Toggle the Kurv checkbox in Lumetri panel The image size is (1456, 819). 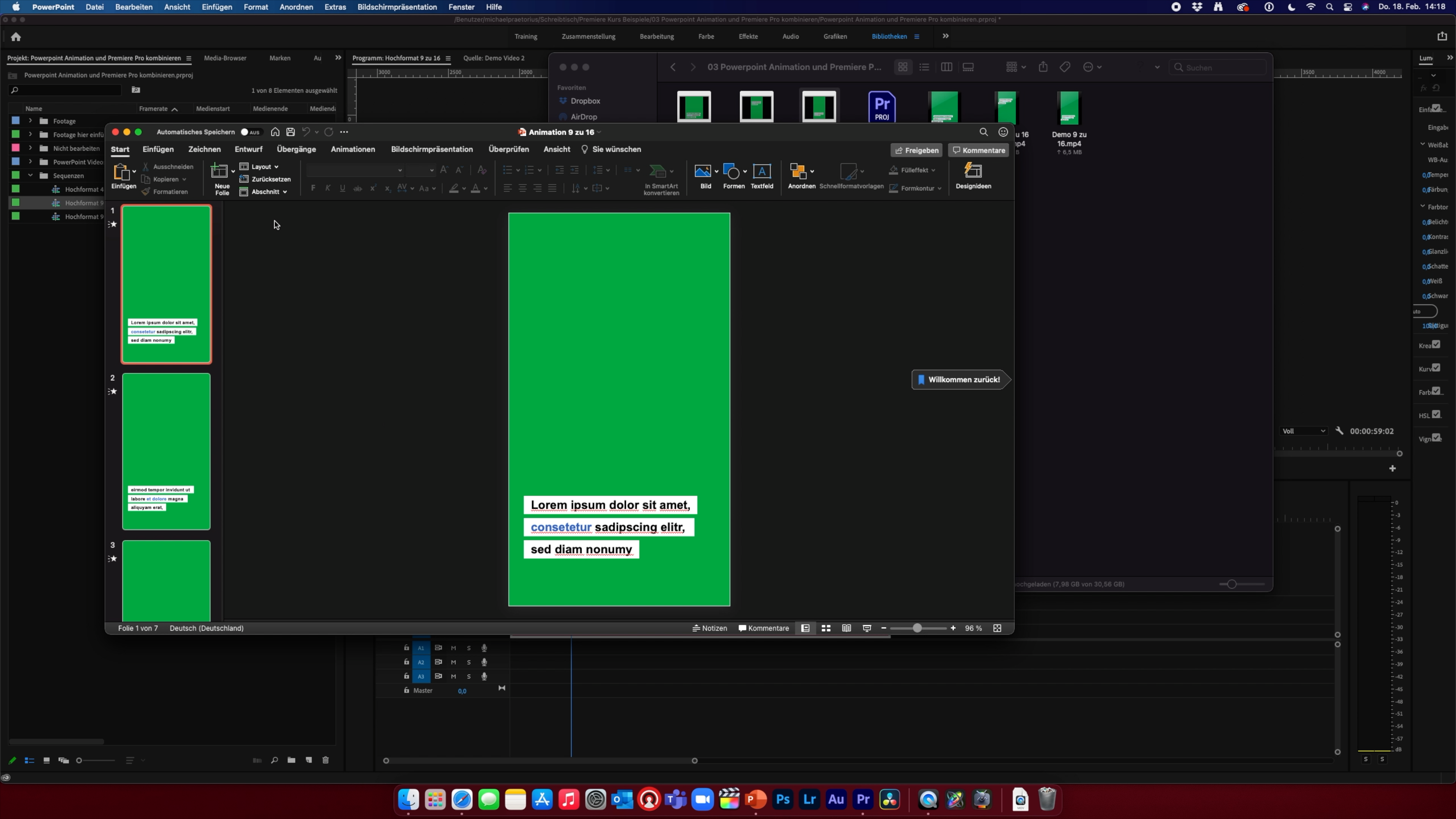click(x=1436, y=367)
